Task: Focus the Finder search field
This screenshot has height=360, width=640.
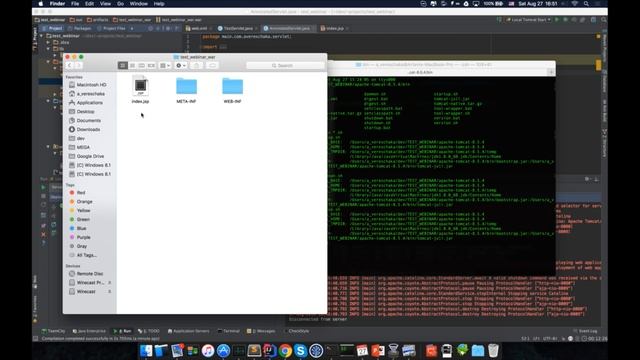Action: click(x=285, y=65)
